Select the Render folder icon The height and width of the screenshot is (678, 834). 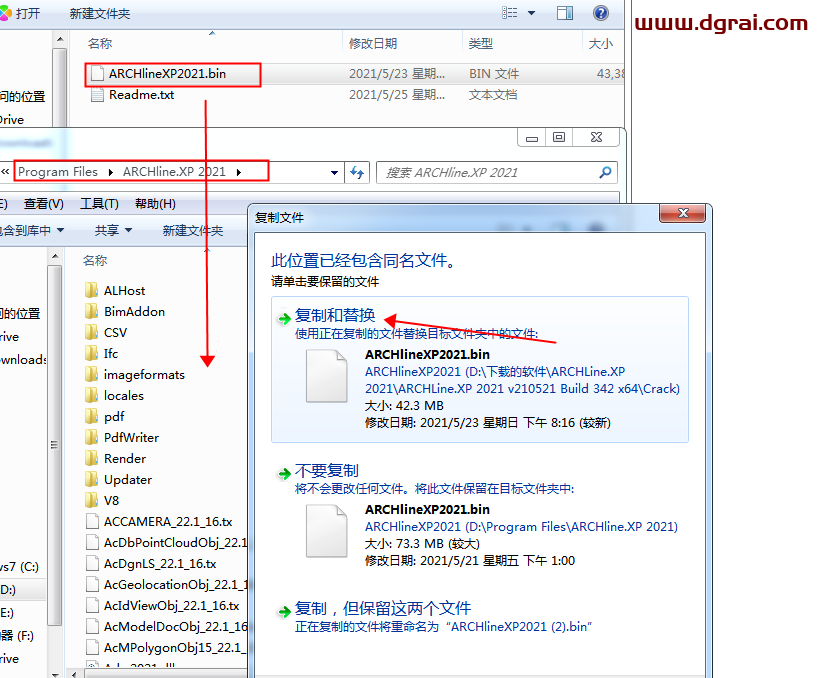[x=91, y=458]
